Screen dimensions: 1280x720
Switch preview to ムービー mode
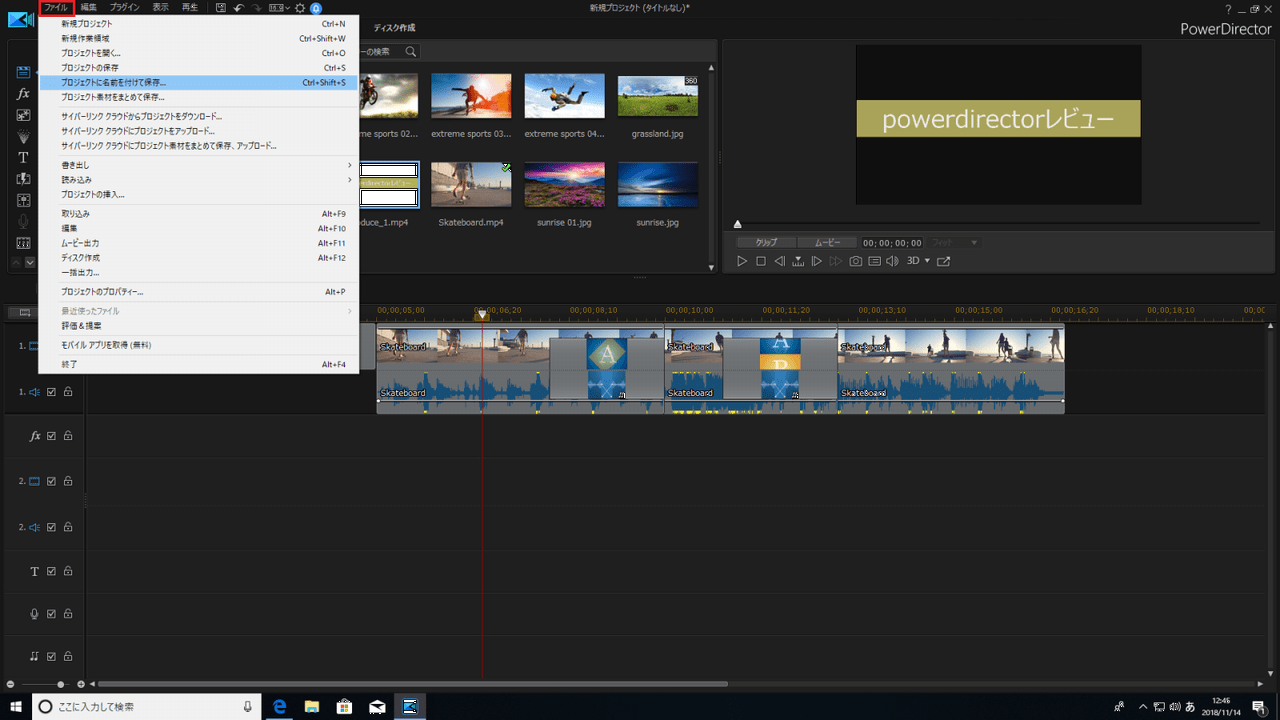827,243
